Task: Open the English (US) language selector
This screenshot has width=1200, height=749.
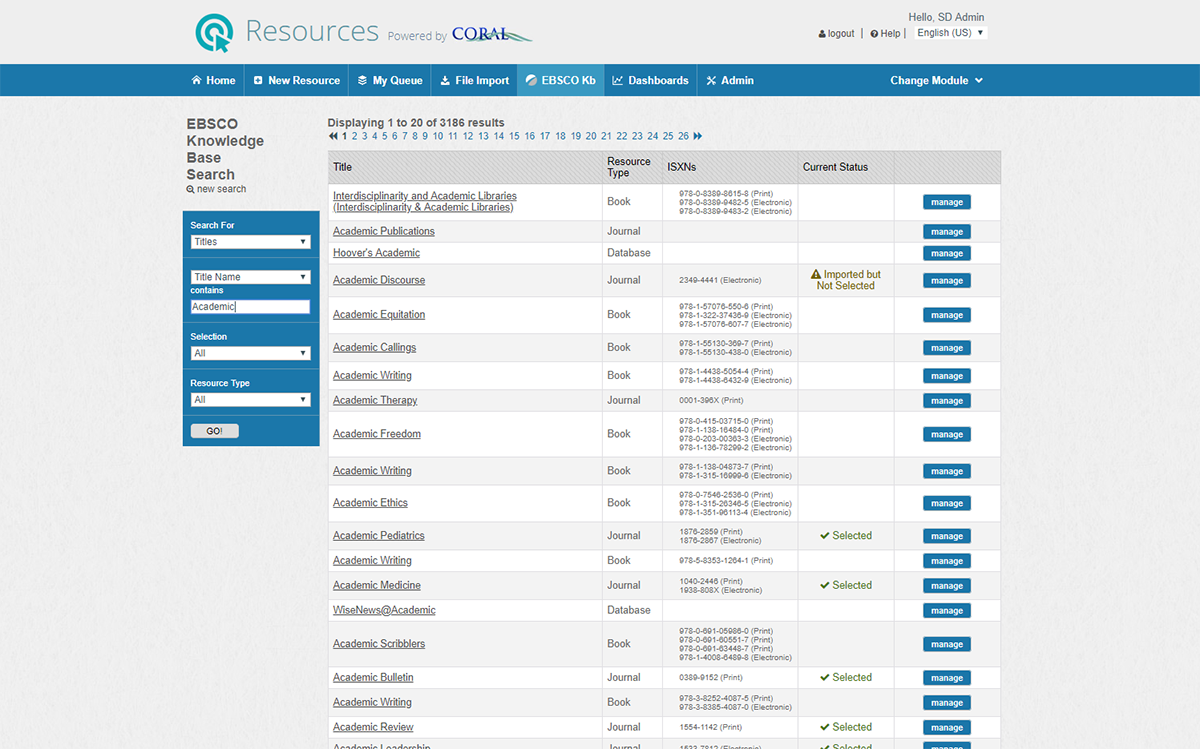Action: point(950,33)
